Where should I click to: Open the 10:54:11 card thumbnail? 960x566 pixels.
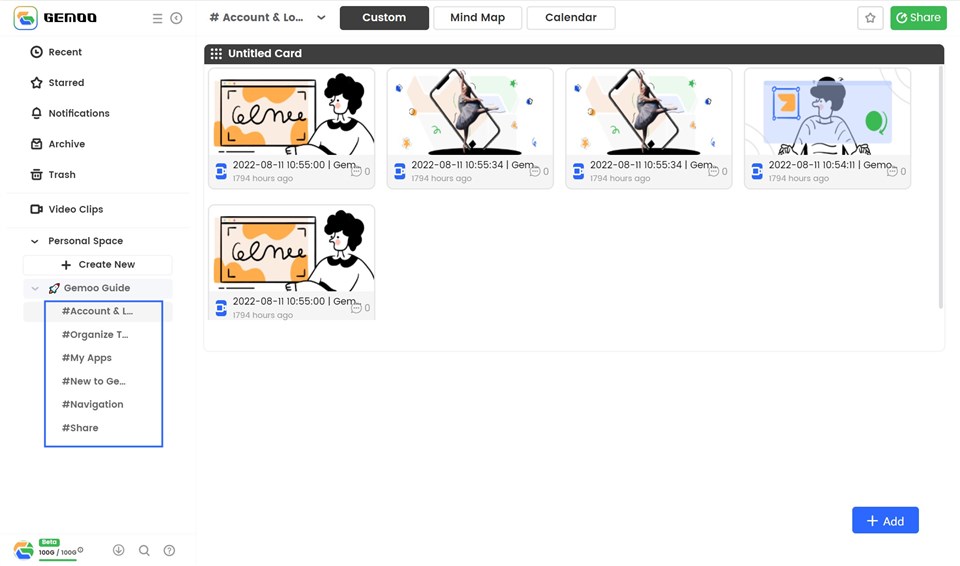tap(827, 112)
